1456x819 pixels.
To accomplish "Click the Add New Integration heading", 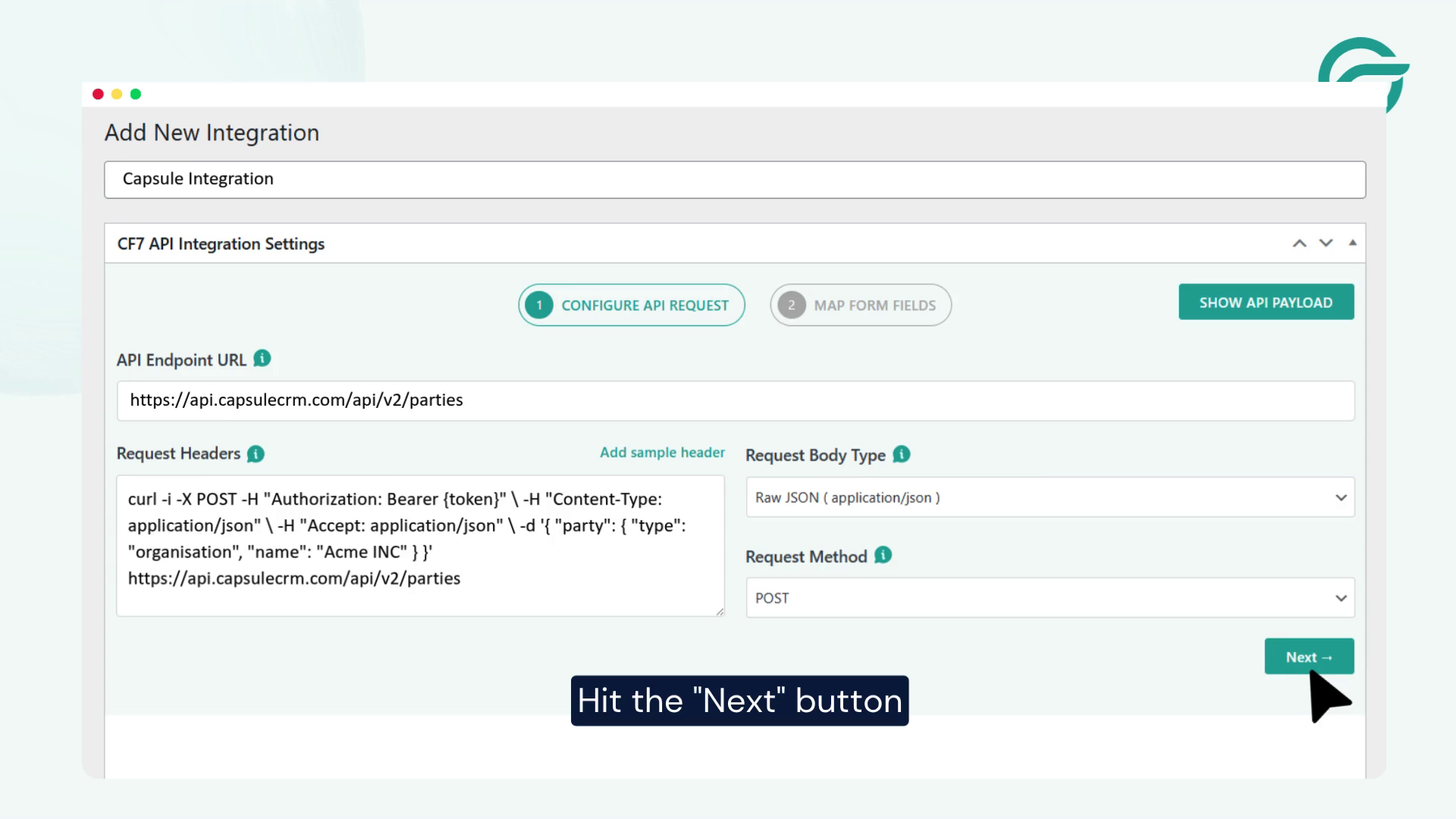I will click(x=212, y=133).
